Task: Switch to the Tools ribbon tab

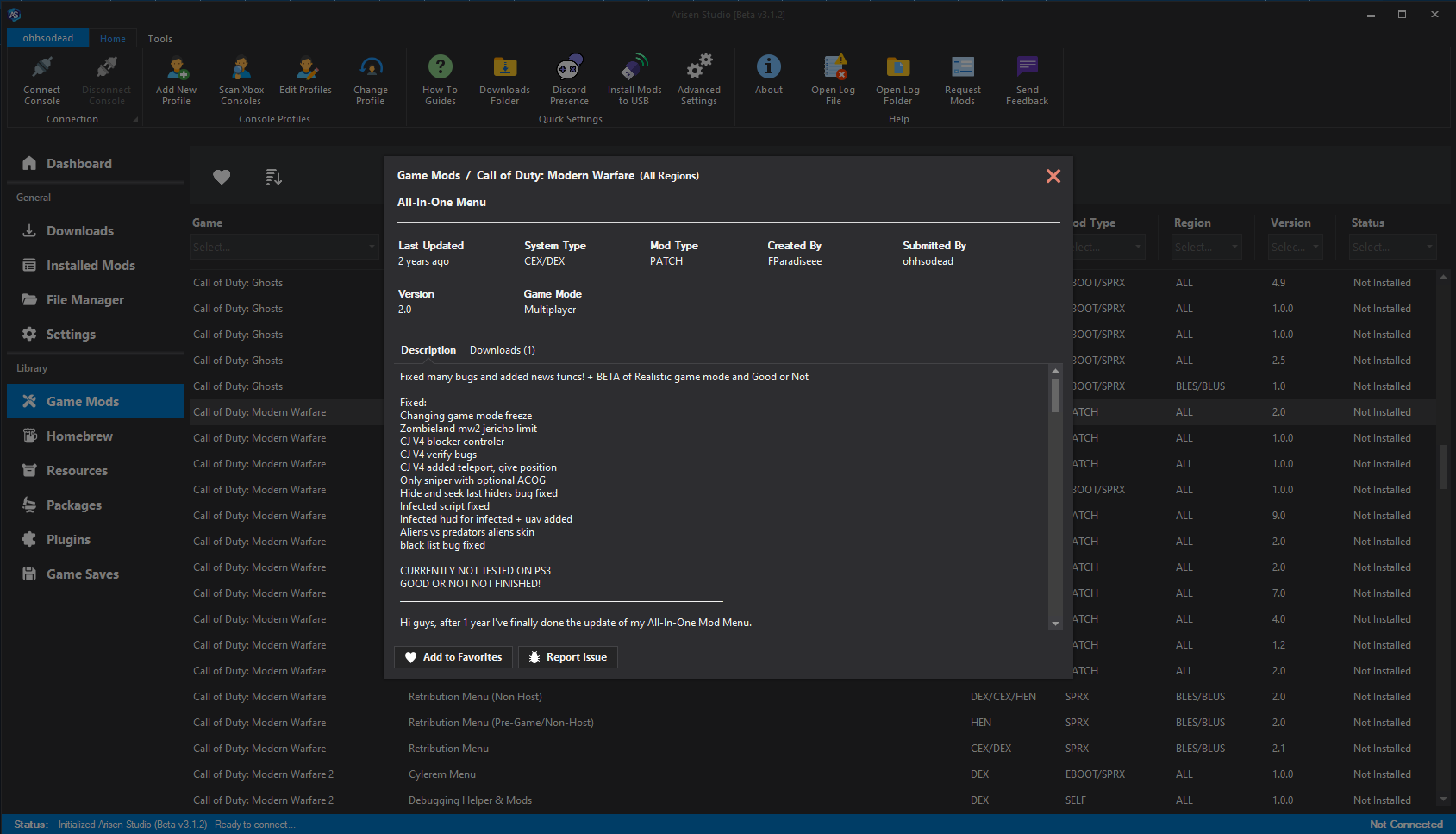Action: pyautogui.click(x=160, y=39)
